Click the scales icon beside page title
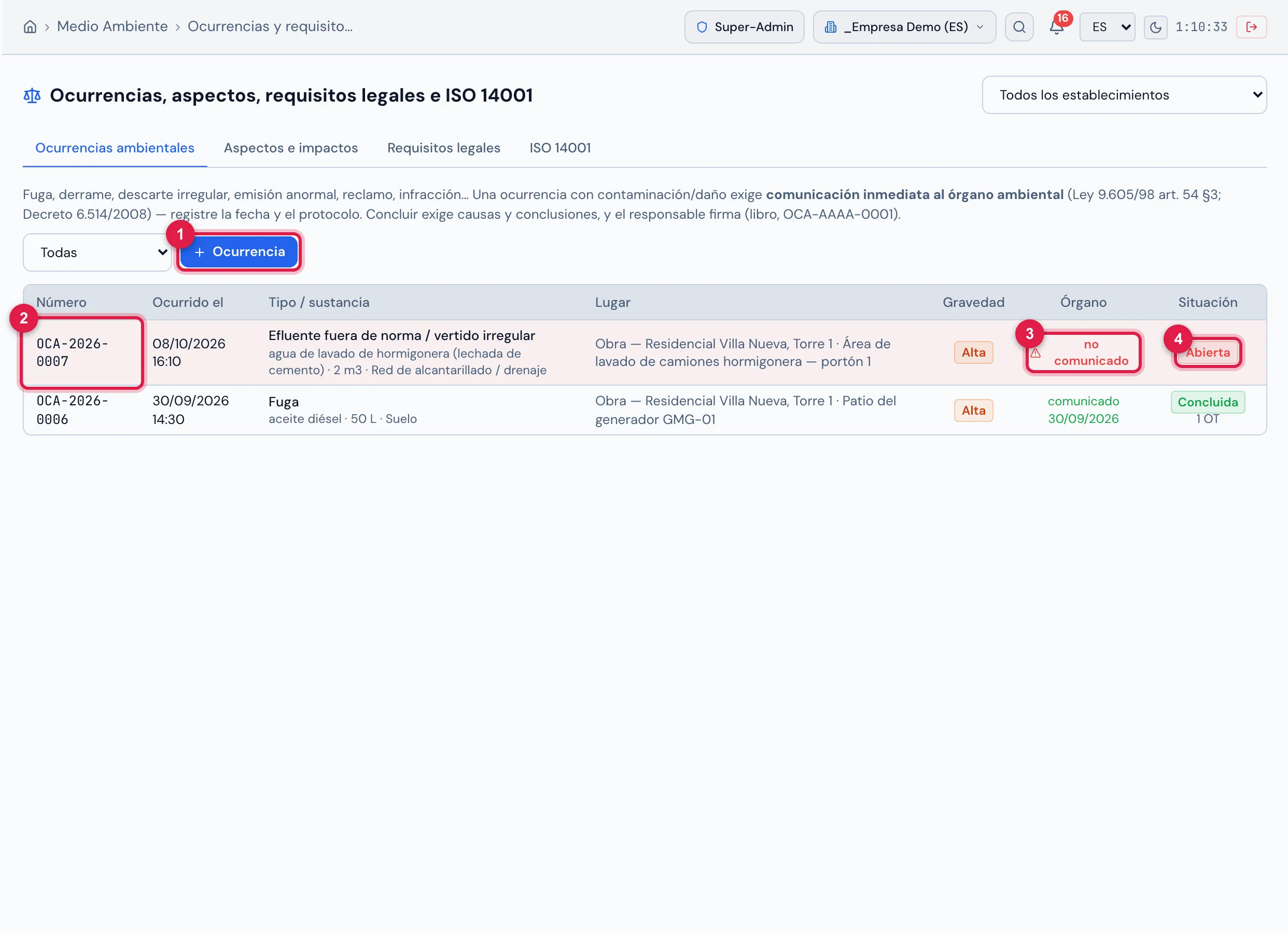Viewport: 1288px width, 933px height. 32,95
